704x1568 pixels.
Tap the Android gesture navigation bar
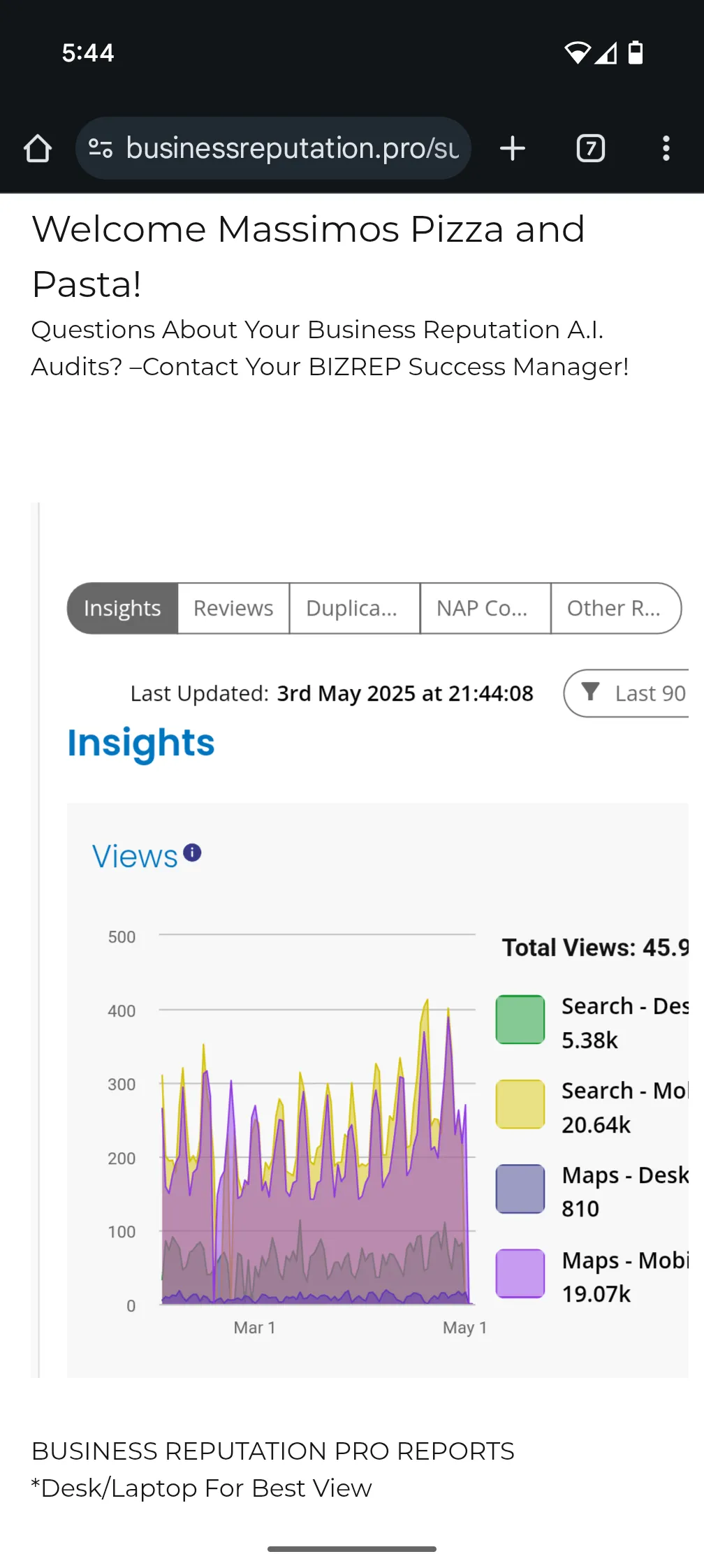[352, 1549]
